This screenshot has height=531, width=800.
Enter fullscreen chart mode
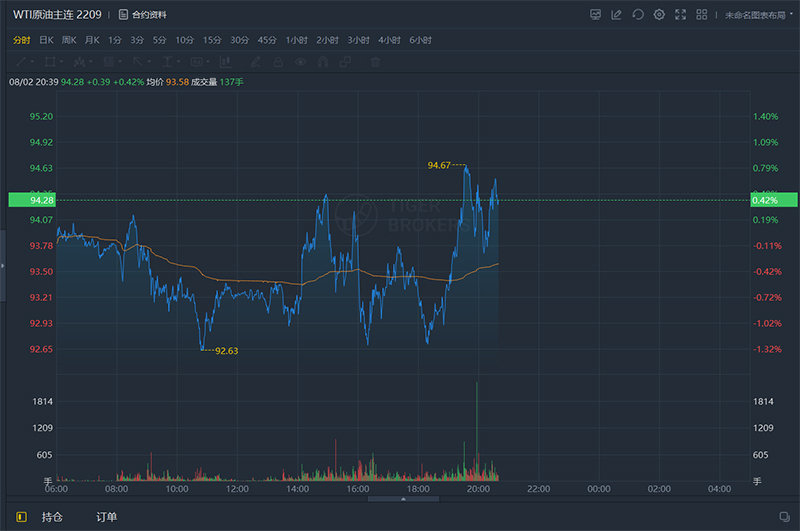(681, 15)
